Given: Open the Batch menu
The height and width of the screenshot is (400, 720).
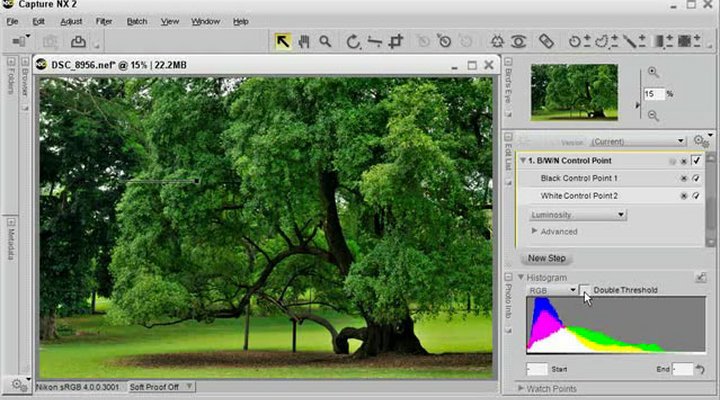Looking at the screenshot, I should click(137, 22).
